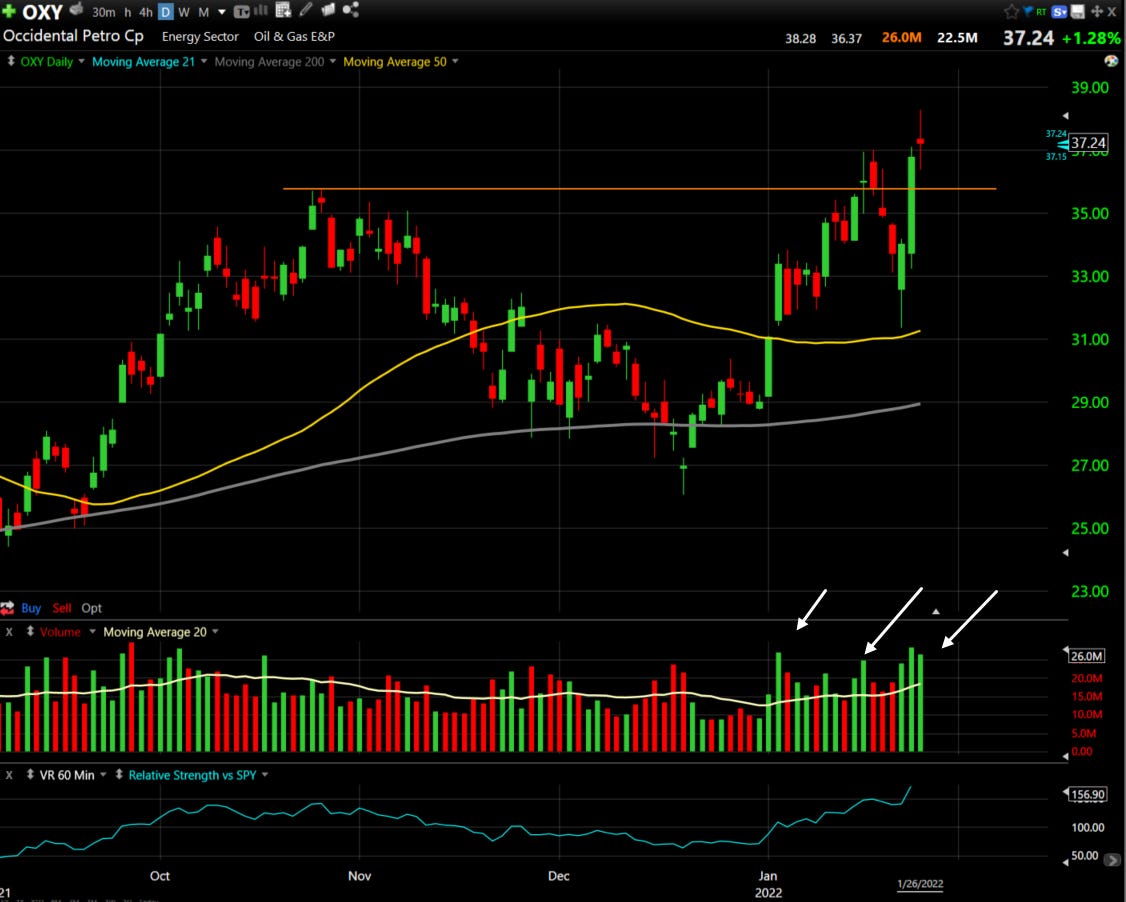Viewport: 1126px width, 902px height.
Task: Click the green plus add-symbol icon
Action: 9,11
